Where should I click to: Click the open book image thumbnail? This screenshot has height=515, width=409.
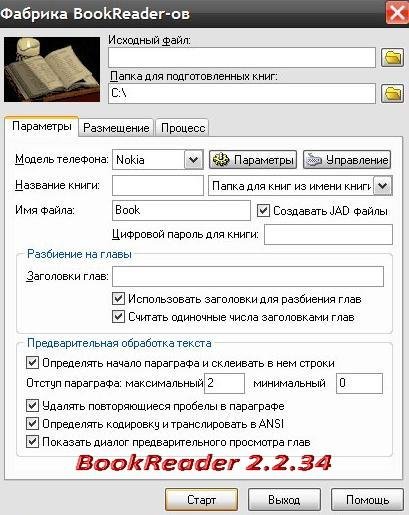click(52, 69)
